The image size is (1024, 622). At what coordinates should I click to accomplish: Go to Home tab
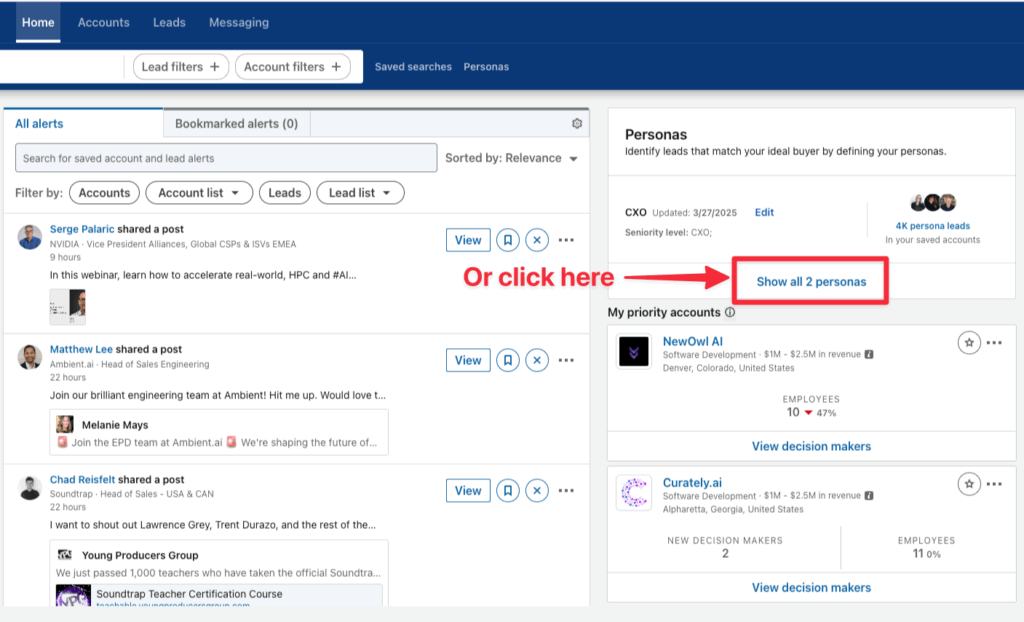[x=38, y=22]
